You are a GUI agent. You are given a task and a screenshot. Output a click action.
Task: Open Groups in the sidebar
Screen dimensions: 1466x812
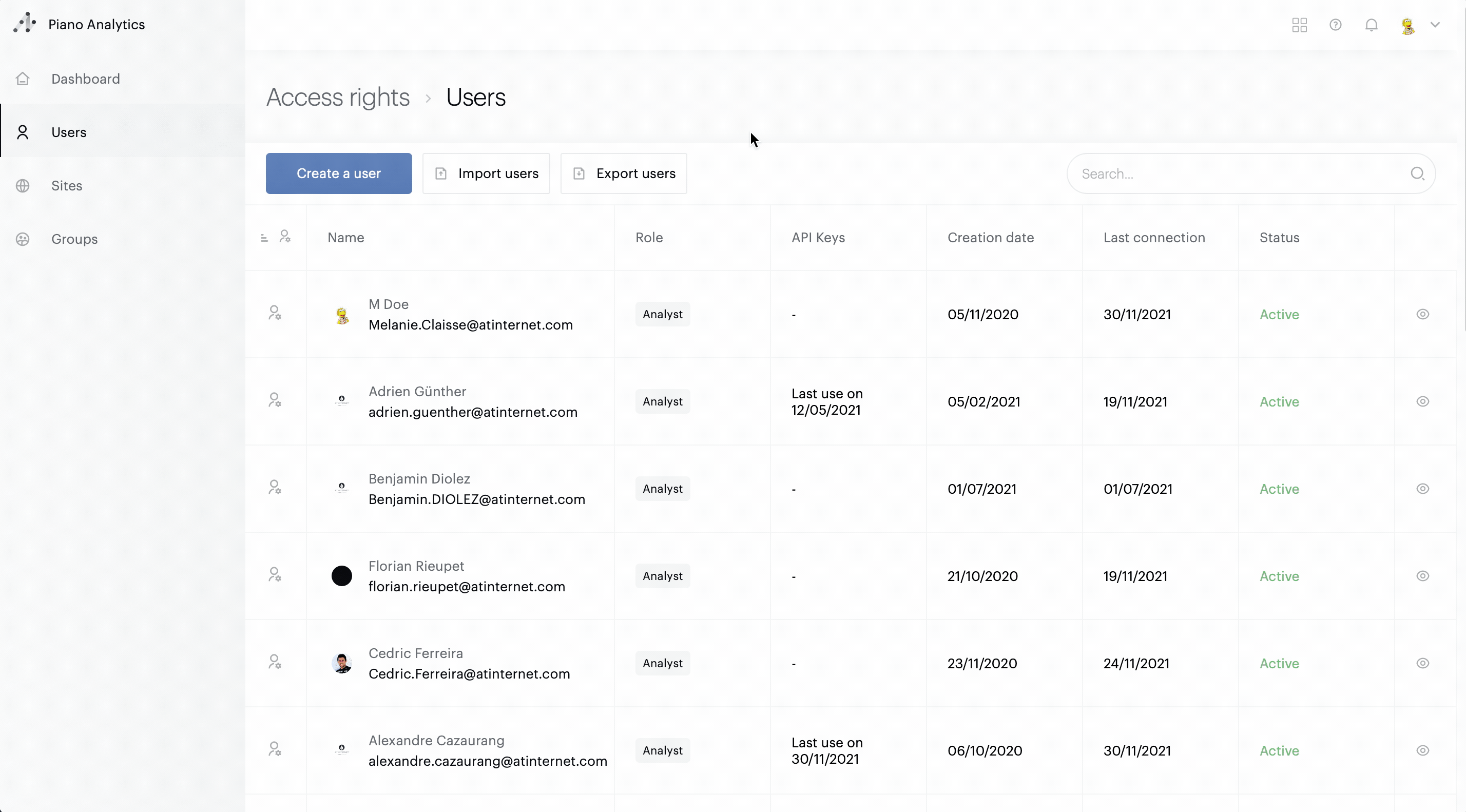click(x=74, y=239)
